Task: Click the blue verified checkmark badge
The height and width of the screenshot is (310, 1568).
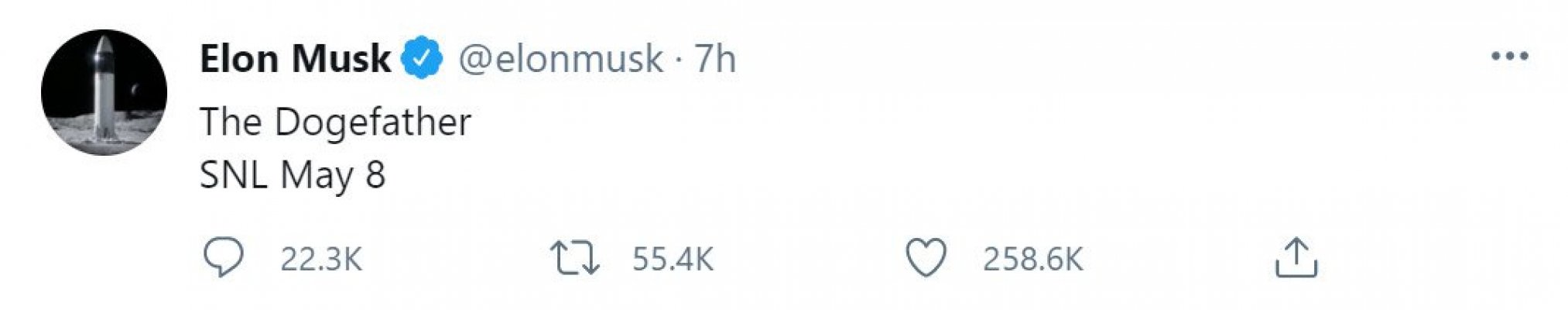Action: tap(422, 58)
